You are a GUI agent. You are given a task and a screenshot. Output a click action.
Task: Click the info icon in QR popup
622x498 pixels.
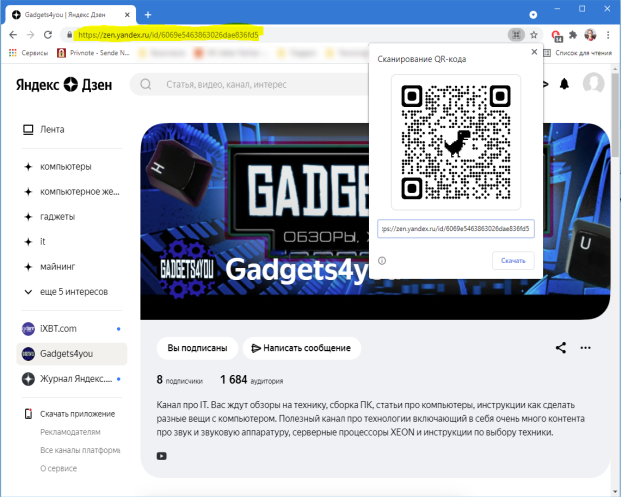(x=382, y=261)
